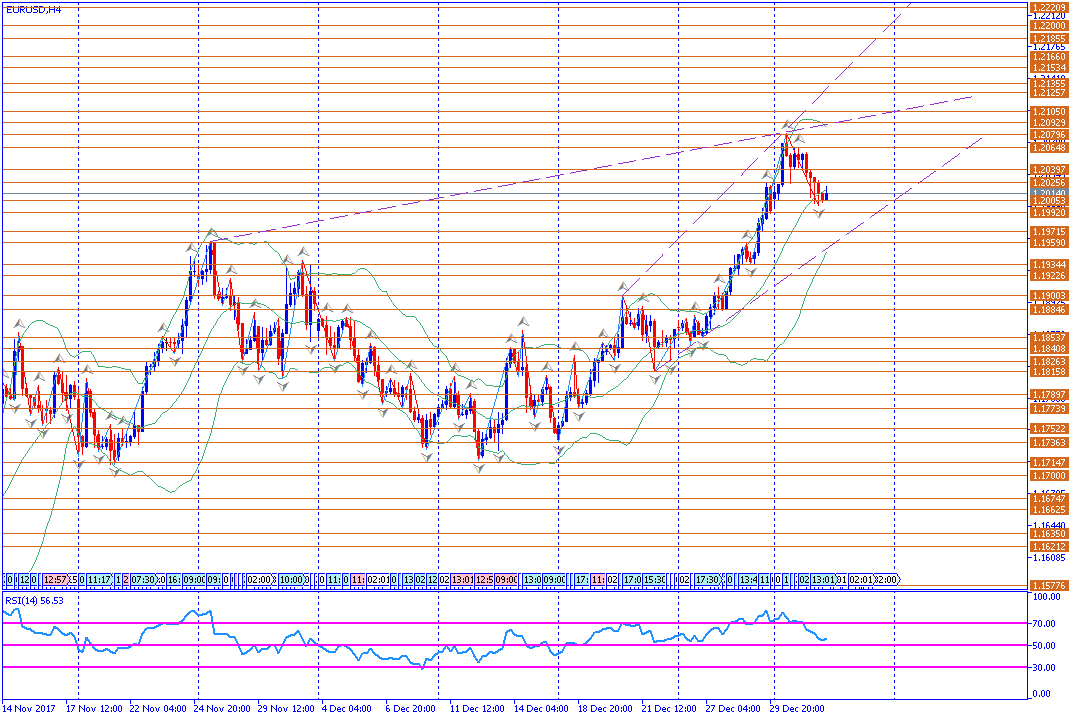Click the RSI 30.00 scale value
The image size is (1080, 720).
(x=1046, y=667)
